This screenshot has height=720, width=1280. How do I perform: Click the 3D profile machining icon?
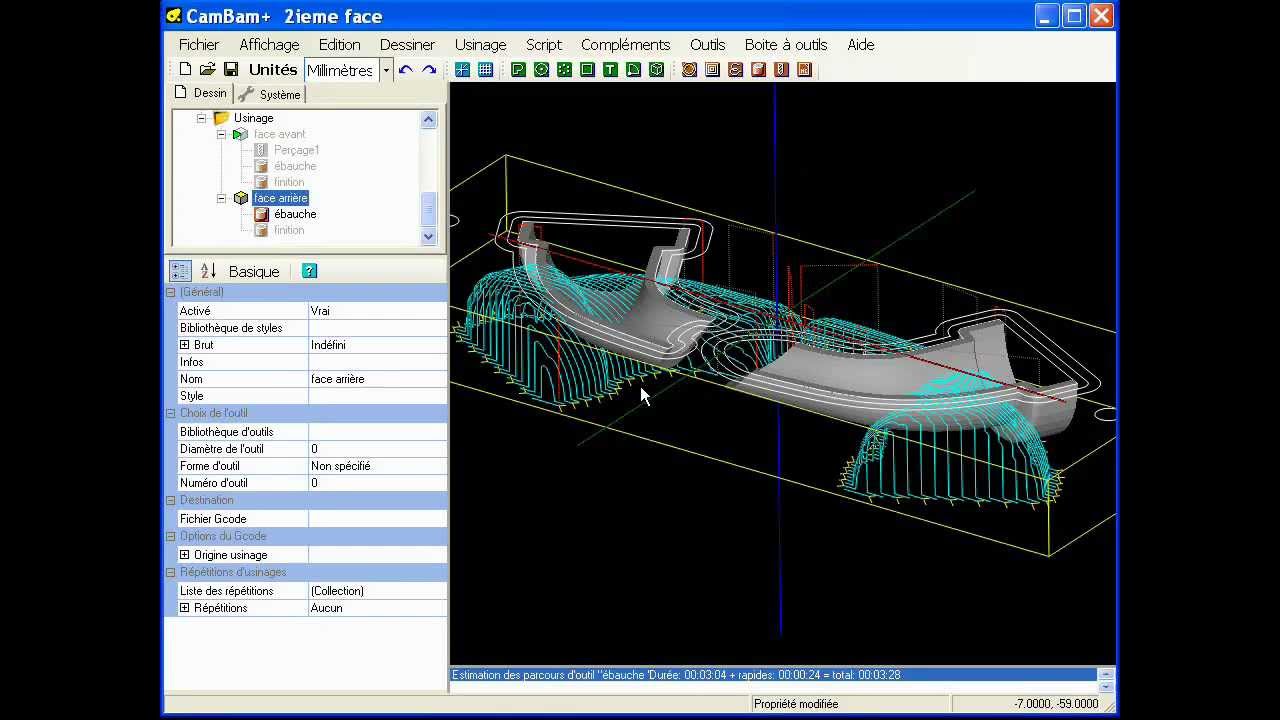click(x=758, y=69)
